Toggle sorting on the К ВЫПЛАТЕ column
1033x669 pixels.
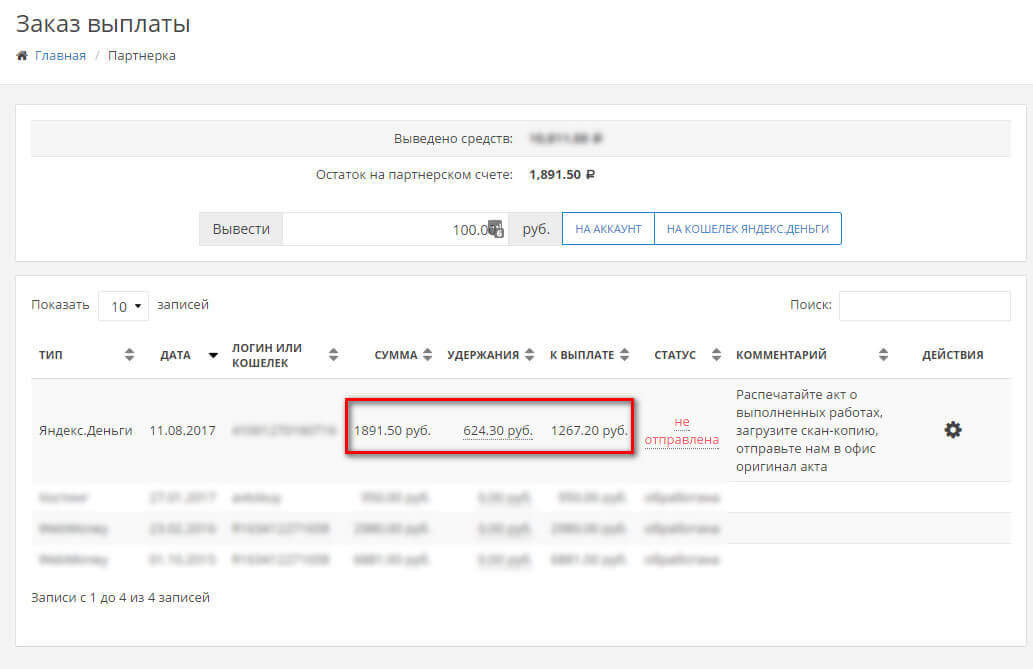[623, 354]
